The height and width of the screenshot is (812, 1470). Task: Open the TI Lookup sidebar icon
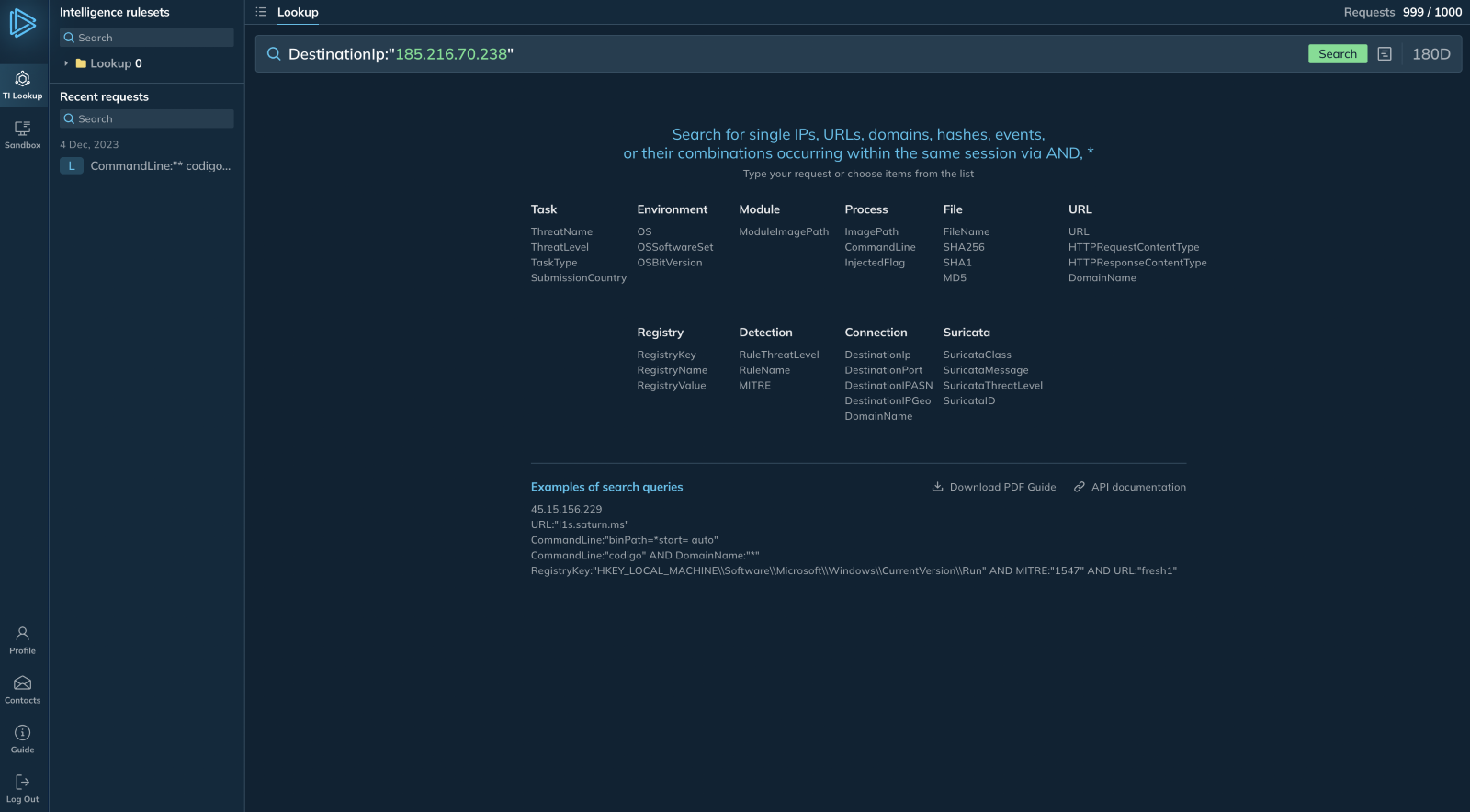coord(23,85)
